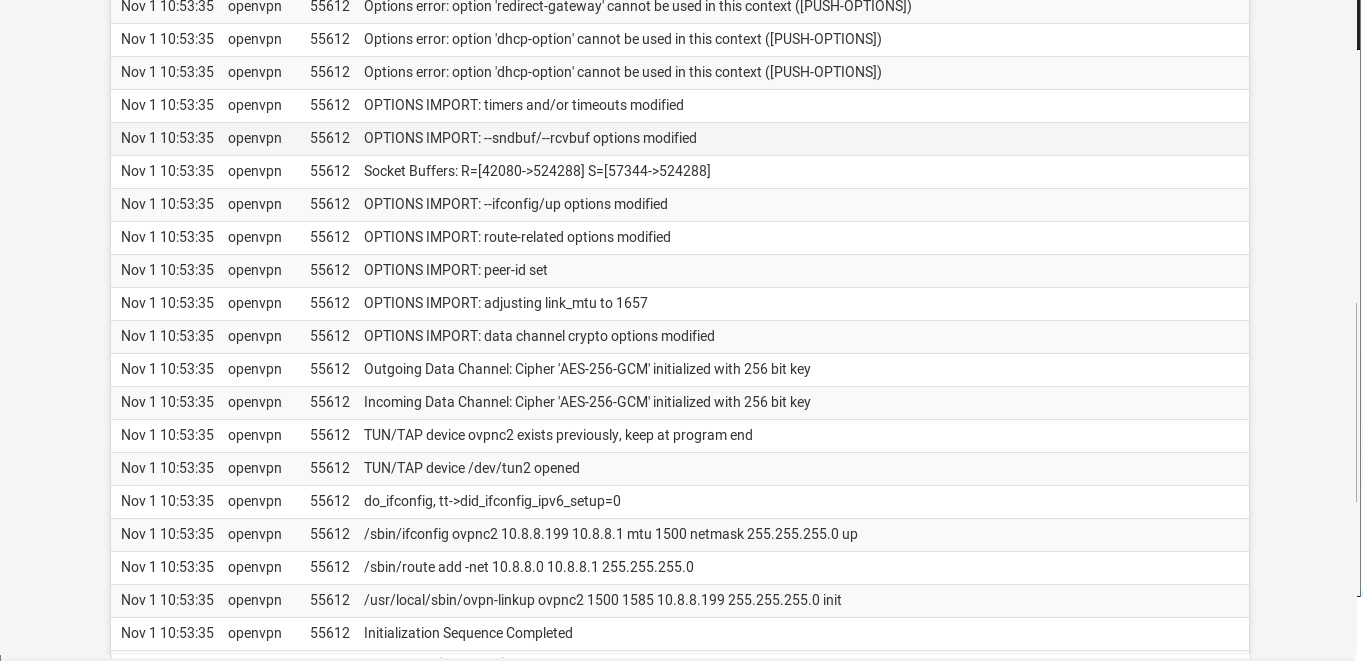
Task: Select the 'TUN/TAP device /dev/tun2 opened' message
Action: coord(471,468)
